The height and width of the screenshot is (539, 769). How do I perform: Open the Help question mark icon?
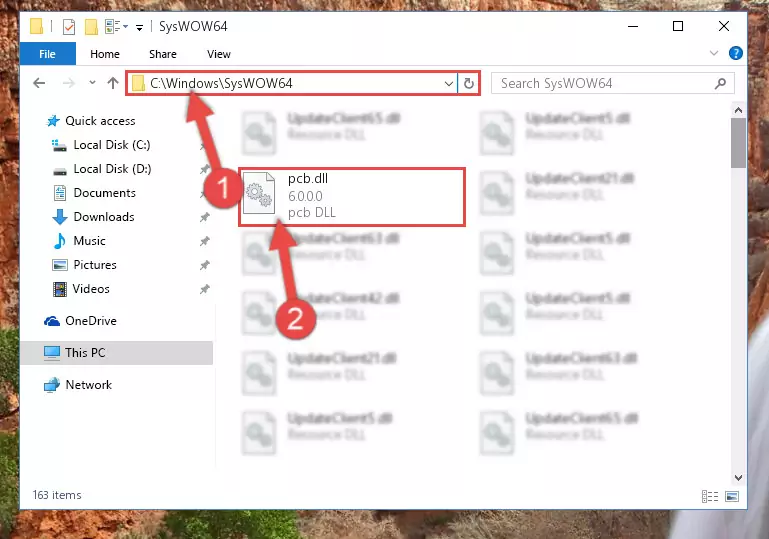pyautogui.click(x=735, y=53)
